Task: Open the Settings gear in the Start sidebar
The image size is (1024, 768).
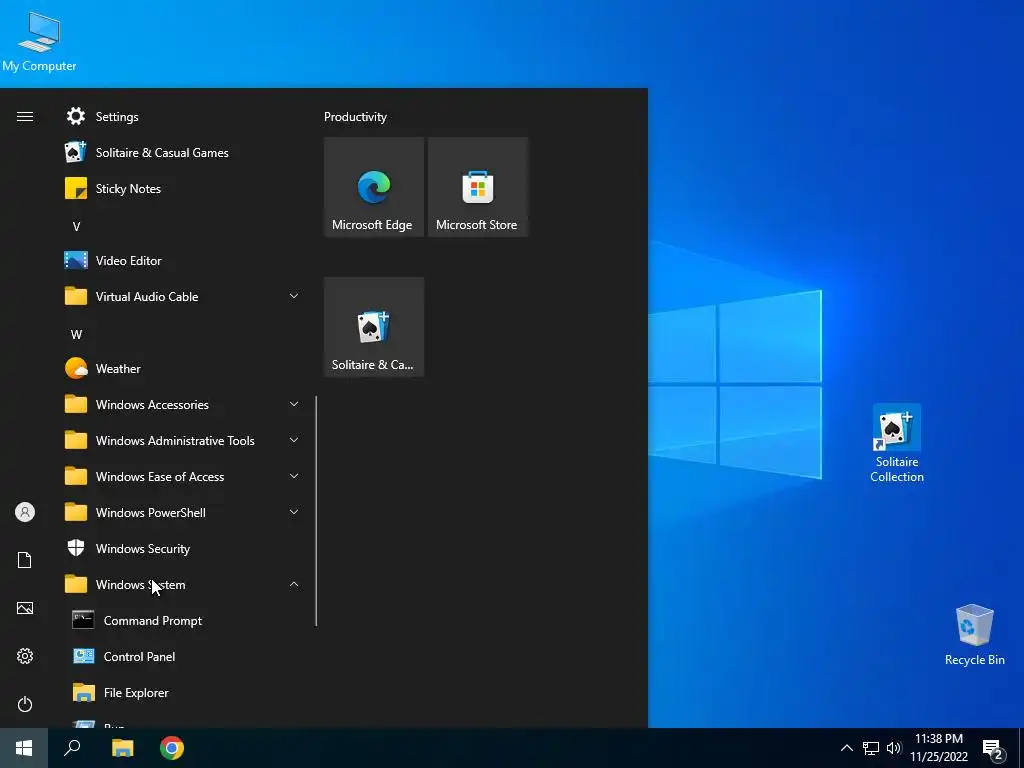Action: pyautogui.click(x=25, y=656)
